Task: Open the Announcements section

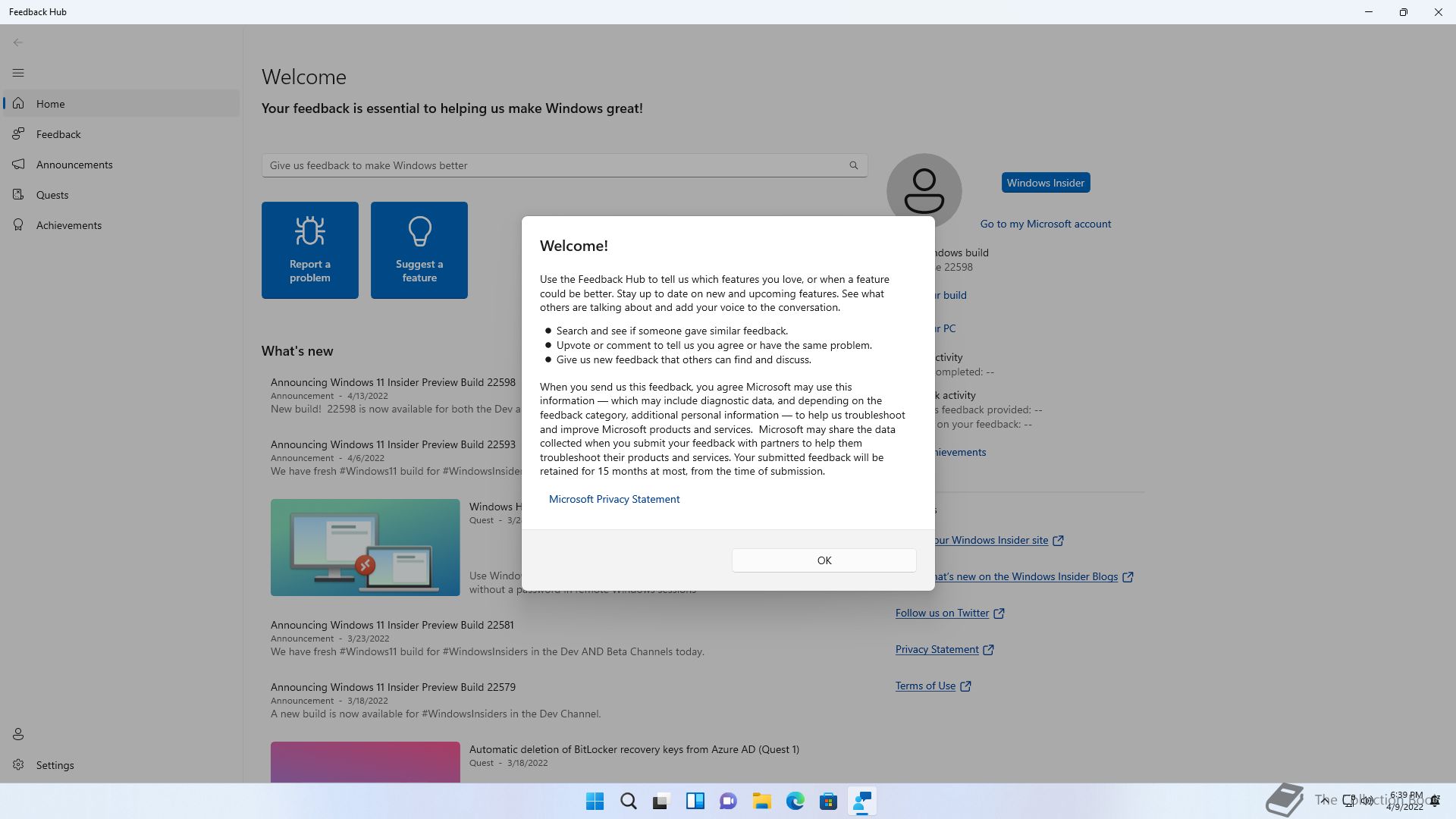Action: pos(121,165)
